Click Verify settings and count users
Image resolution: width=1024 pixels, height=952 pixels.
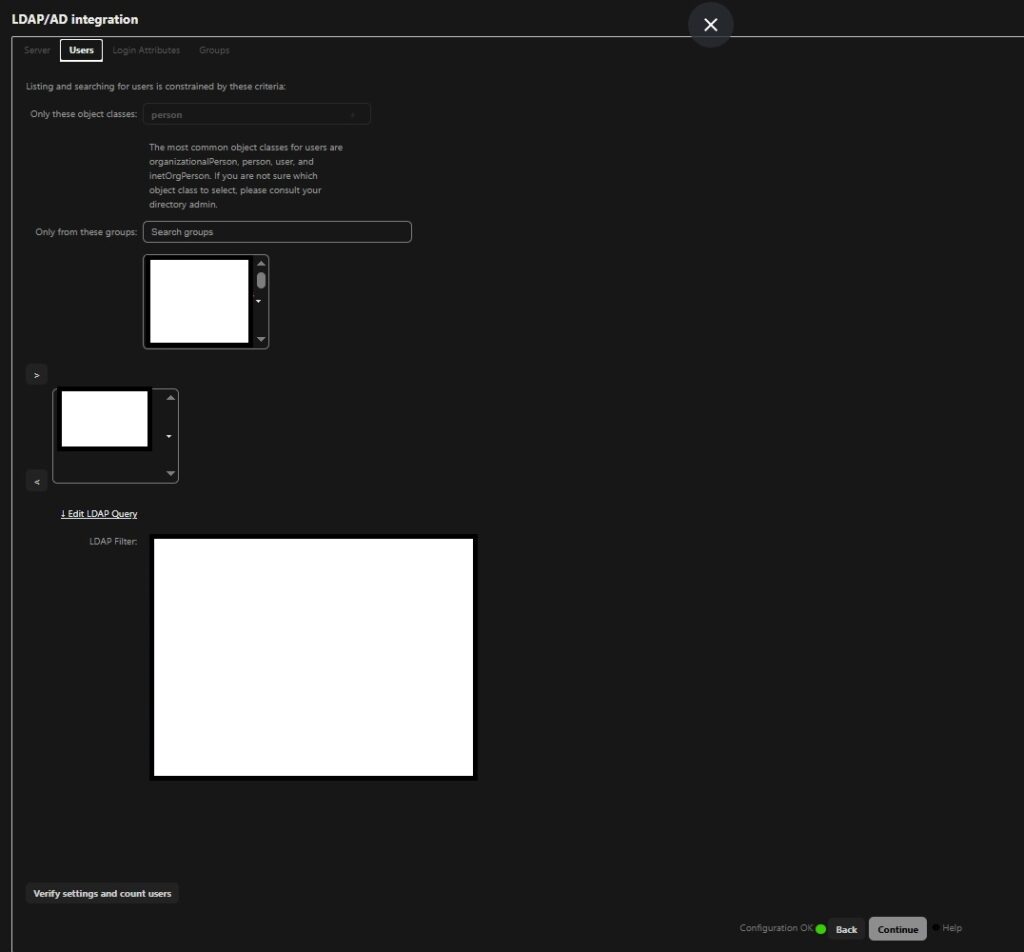102,893
